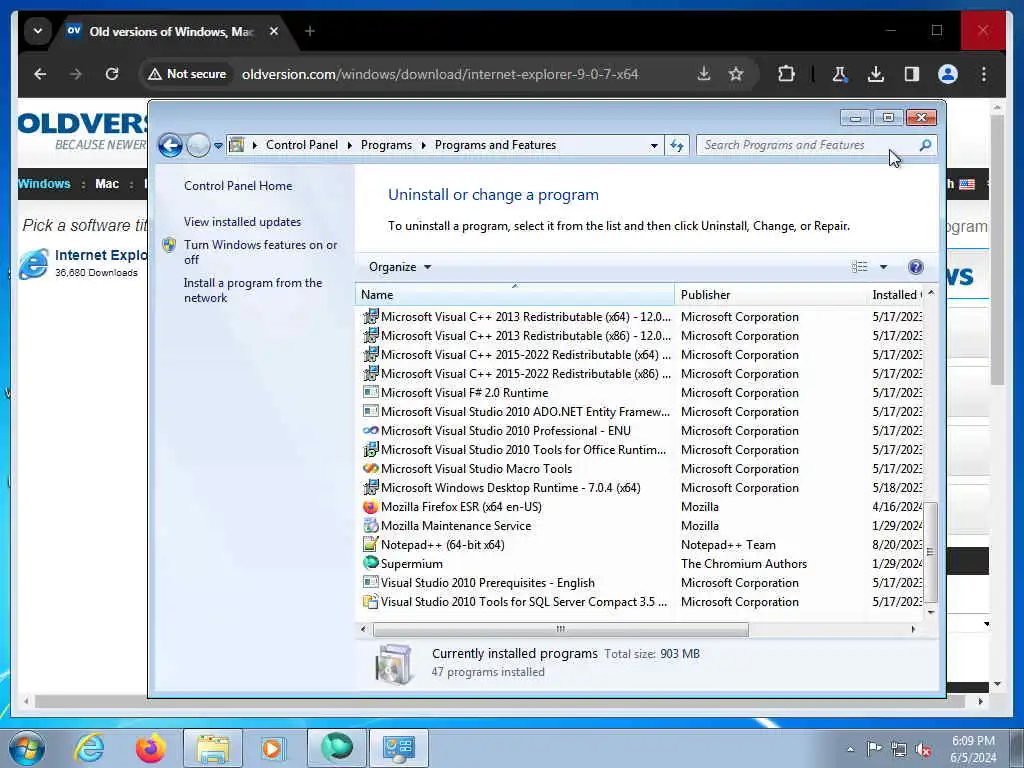Bookmark this page with the star icon
The image size is (1024, 768).
pos(736,74)
